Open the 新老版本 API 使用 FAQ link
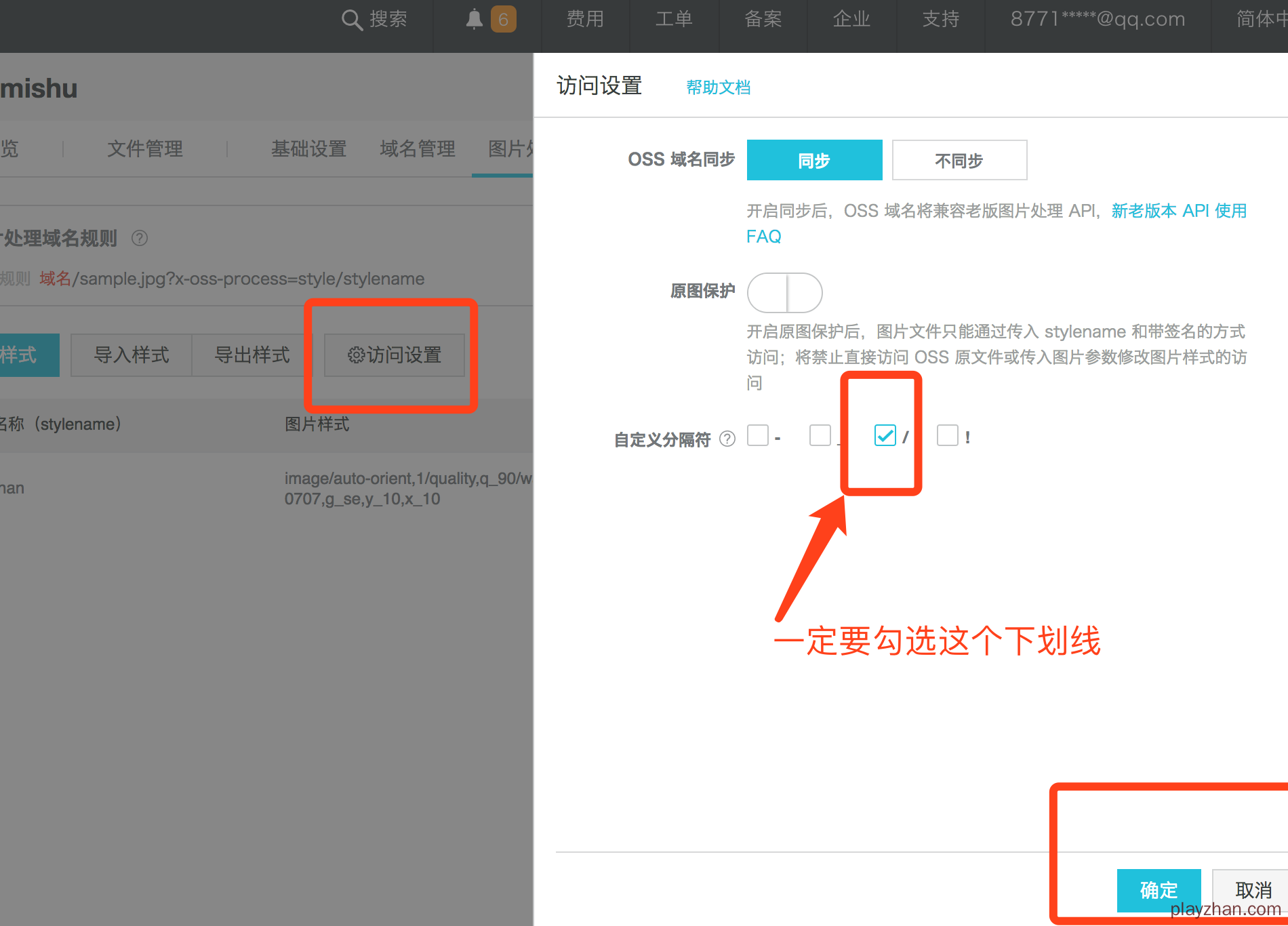Screen dimensions: 1288x926 [1178, 211]
